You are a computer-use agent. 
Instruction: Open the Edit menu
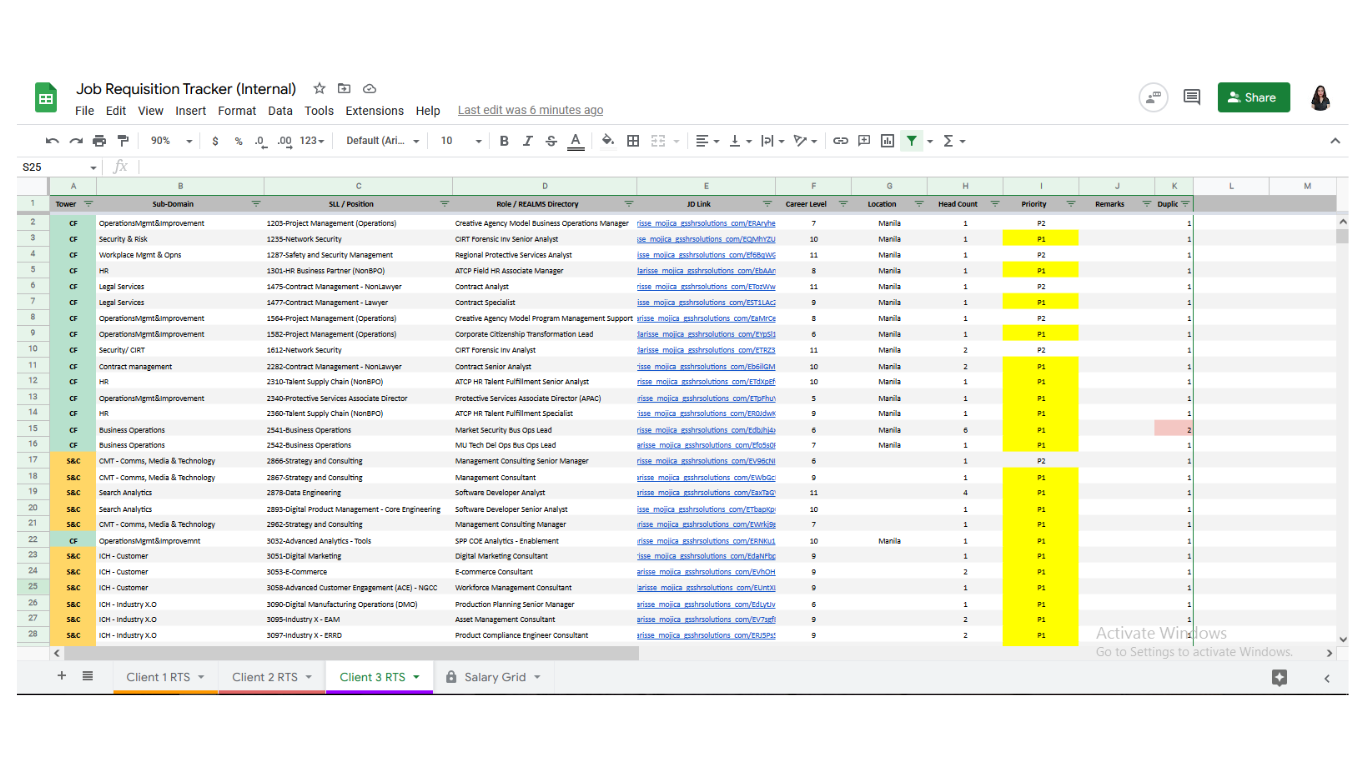point(116,111)
